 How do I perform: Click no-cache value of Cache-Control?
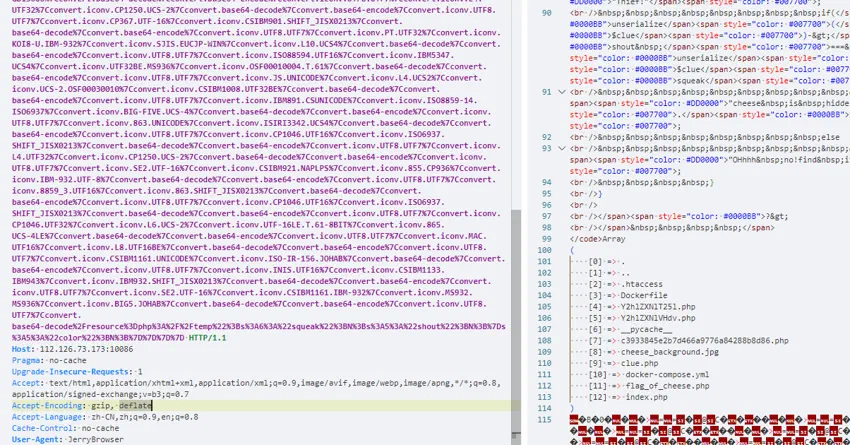[x=100, y=428]
